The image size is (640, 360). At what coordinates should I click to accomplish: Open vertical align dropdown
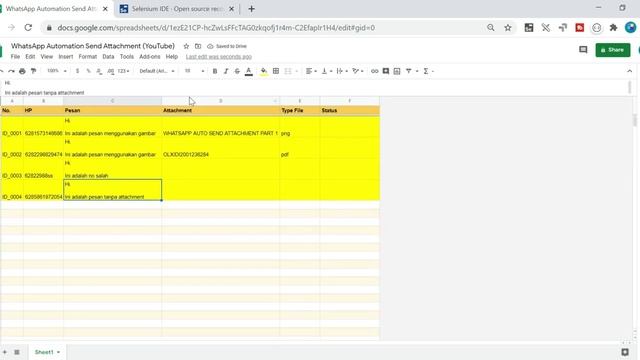tap(327, 71)
